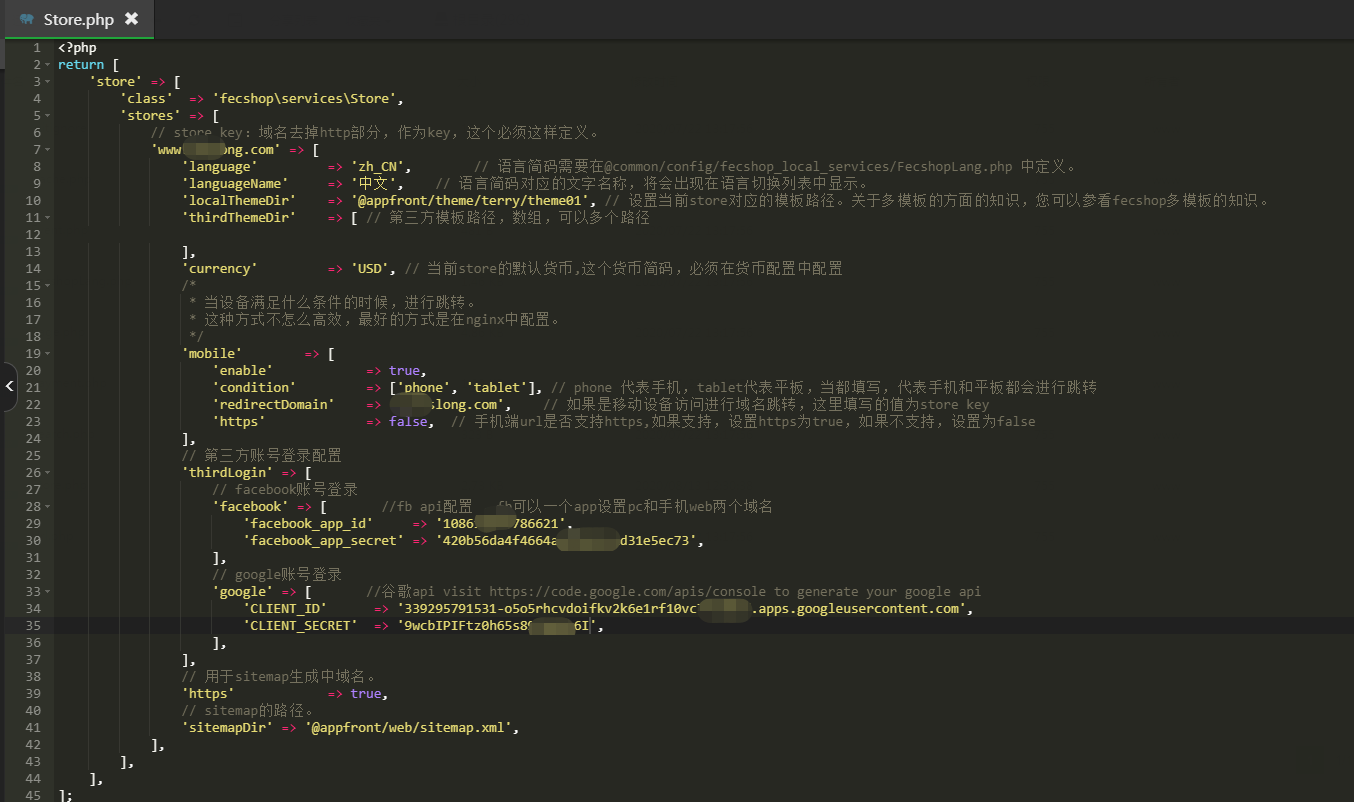This screenshot has height=802, width=1354.
Task: Click the 'currency' key
Action: coord(220,269)
